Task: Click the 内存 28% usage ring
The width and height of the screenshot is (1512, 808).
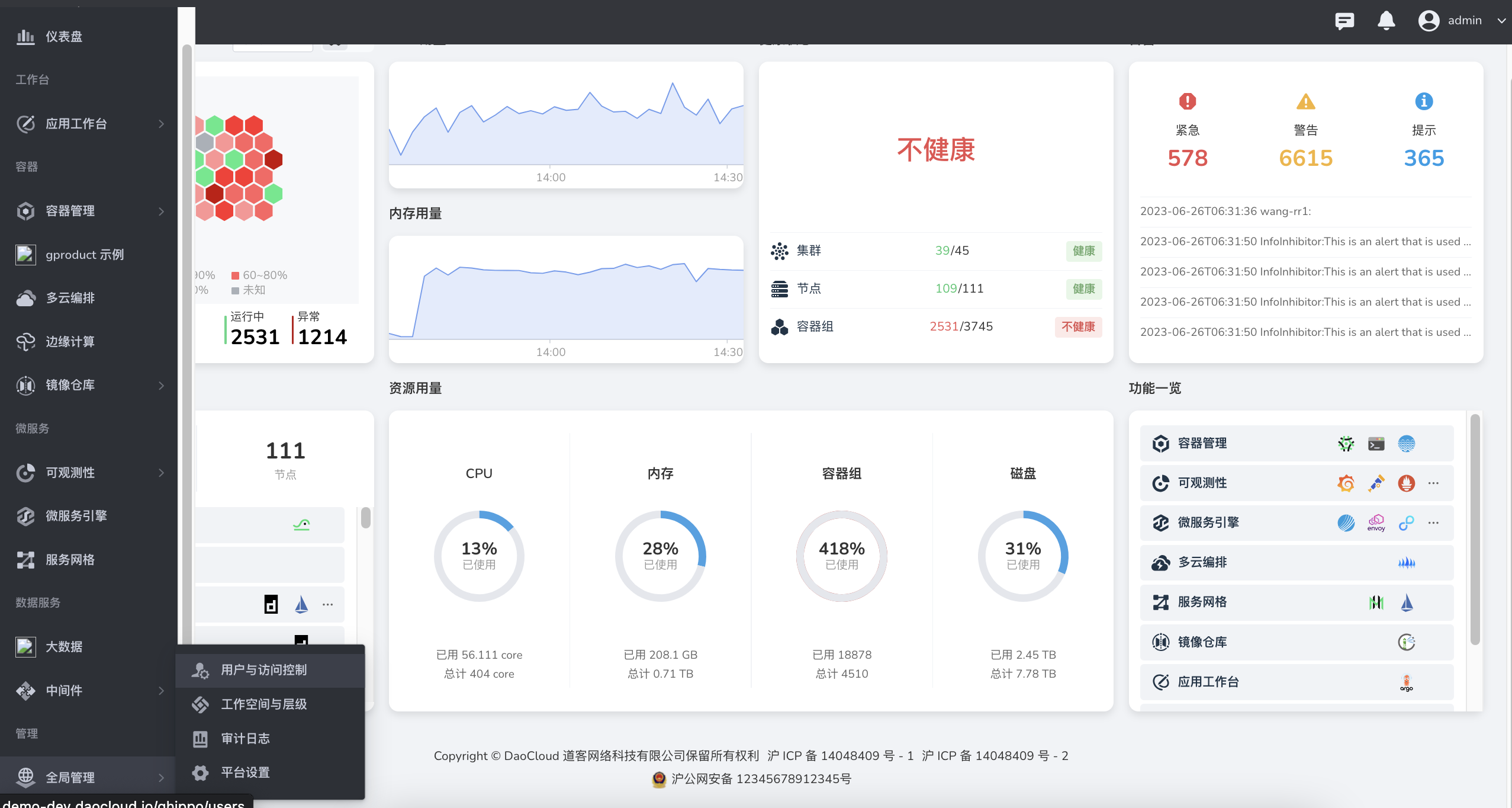Action: pos(660,556)
